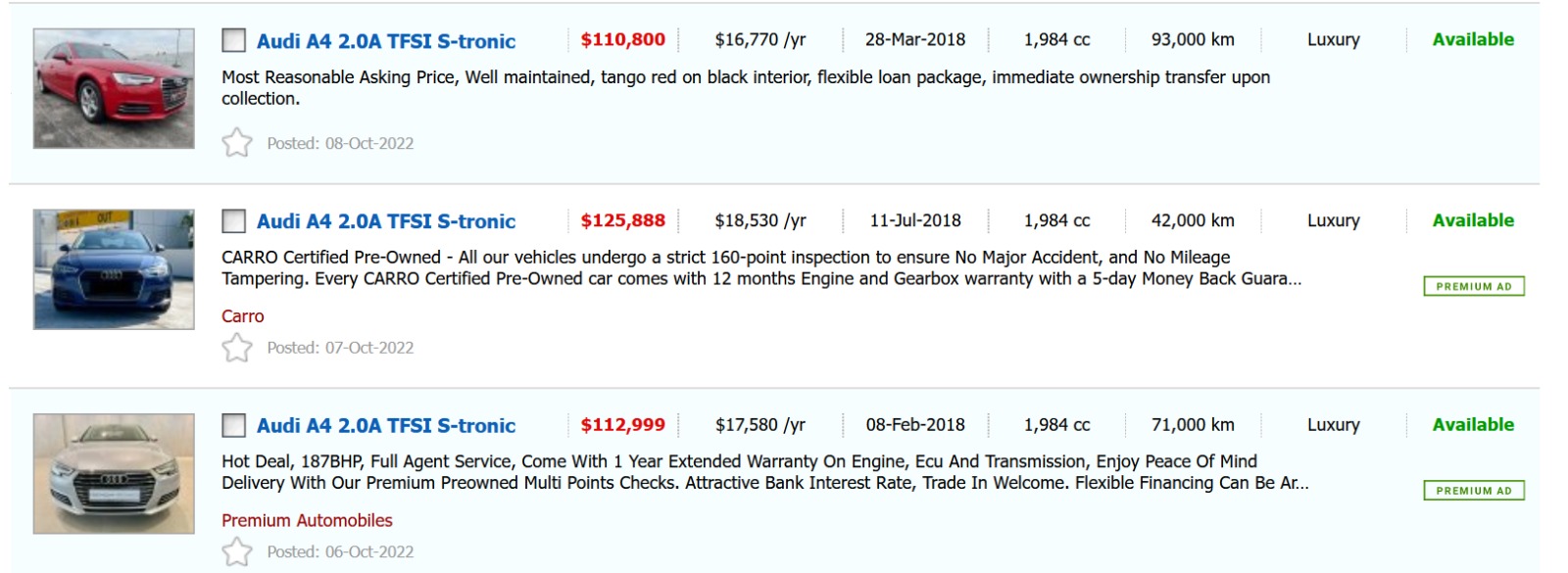Star the listing posted 06-Oct-2022

pyautogui.click(x=236, y=551)
